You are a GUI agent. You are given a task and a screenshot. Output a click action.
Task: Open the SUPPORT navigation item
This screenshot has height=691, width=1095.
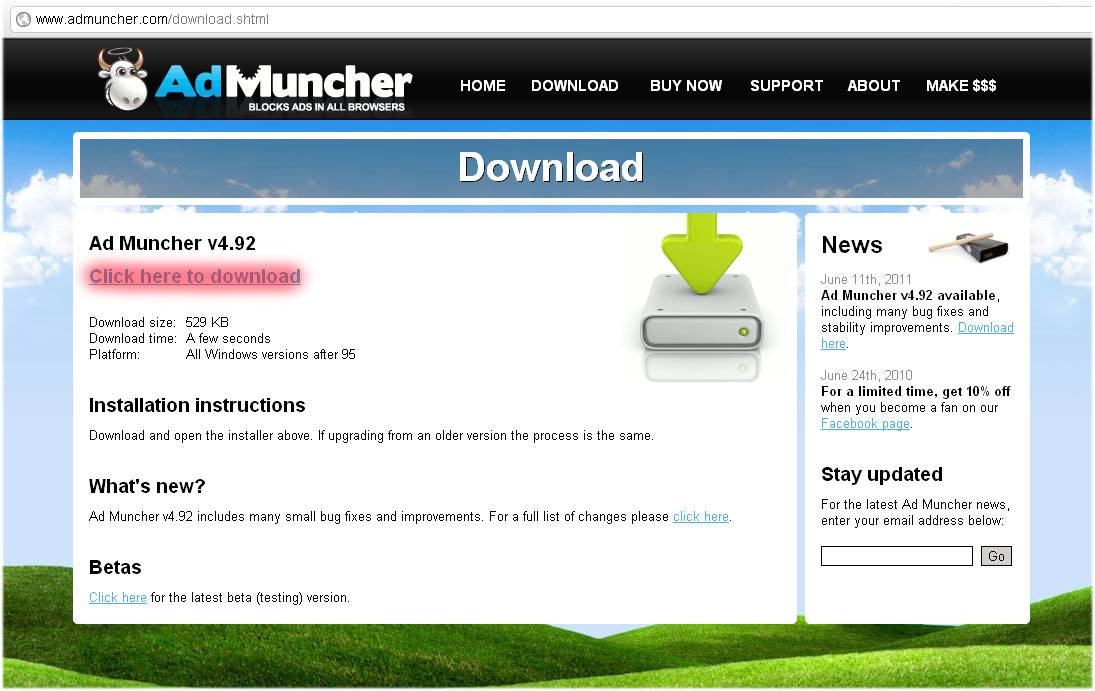tap(786, 86)
